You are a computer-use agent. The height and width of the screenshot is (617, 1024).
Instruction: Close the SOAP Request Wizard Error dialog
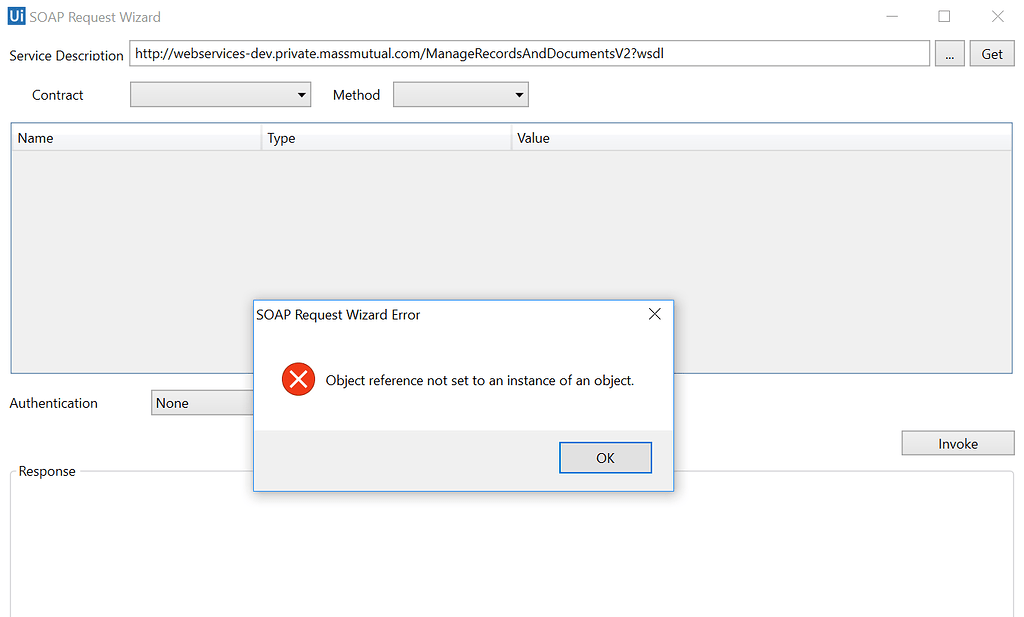(x=655, y=313)
